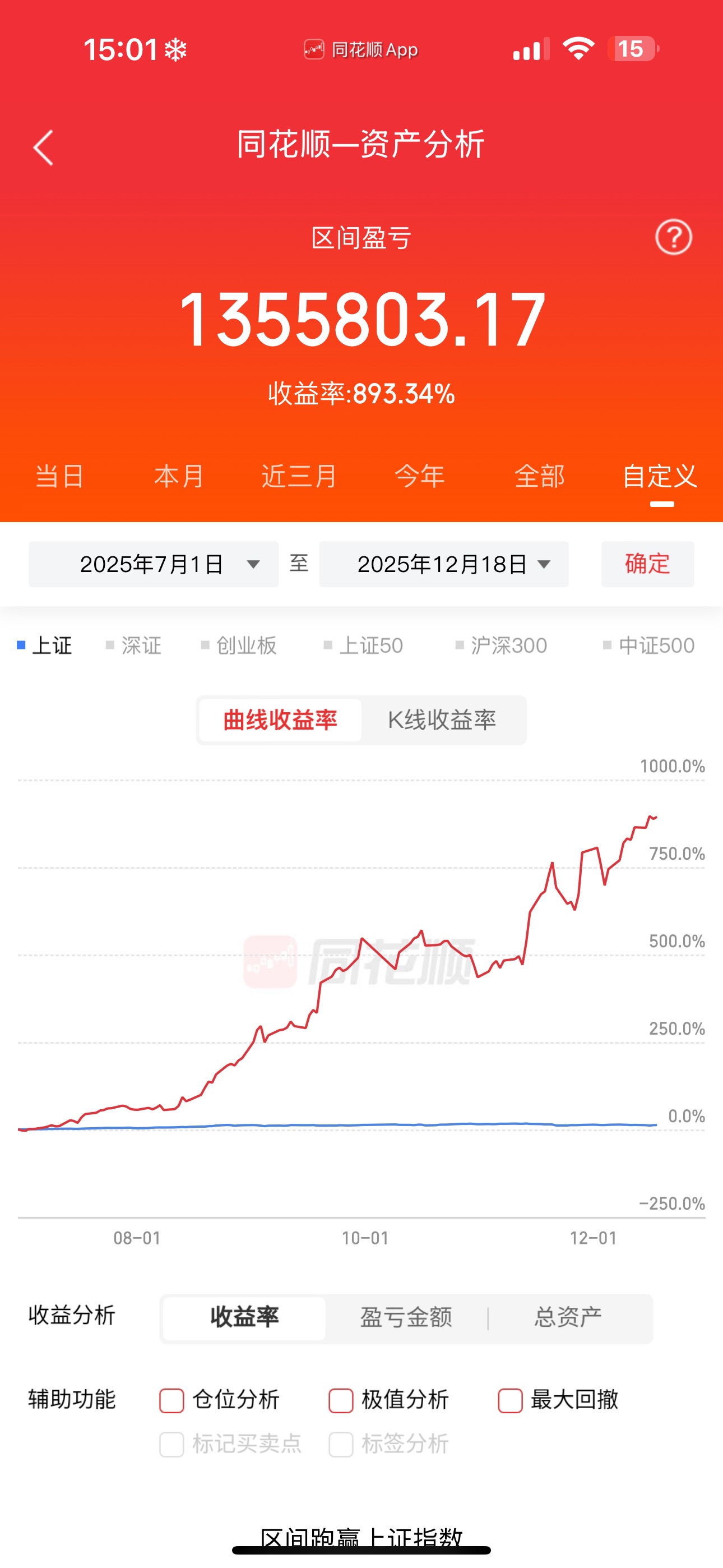Tap the 500.0% axis label
Screen dimensions: 723x1568
coord(678,942)
